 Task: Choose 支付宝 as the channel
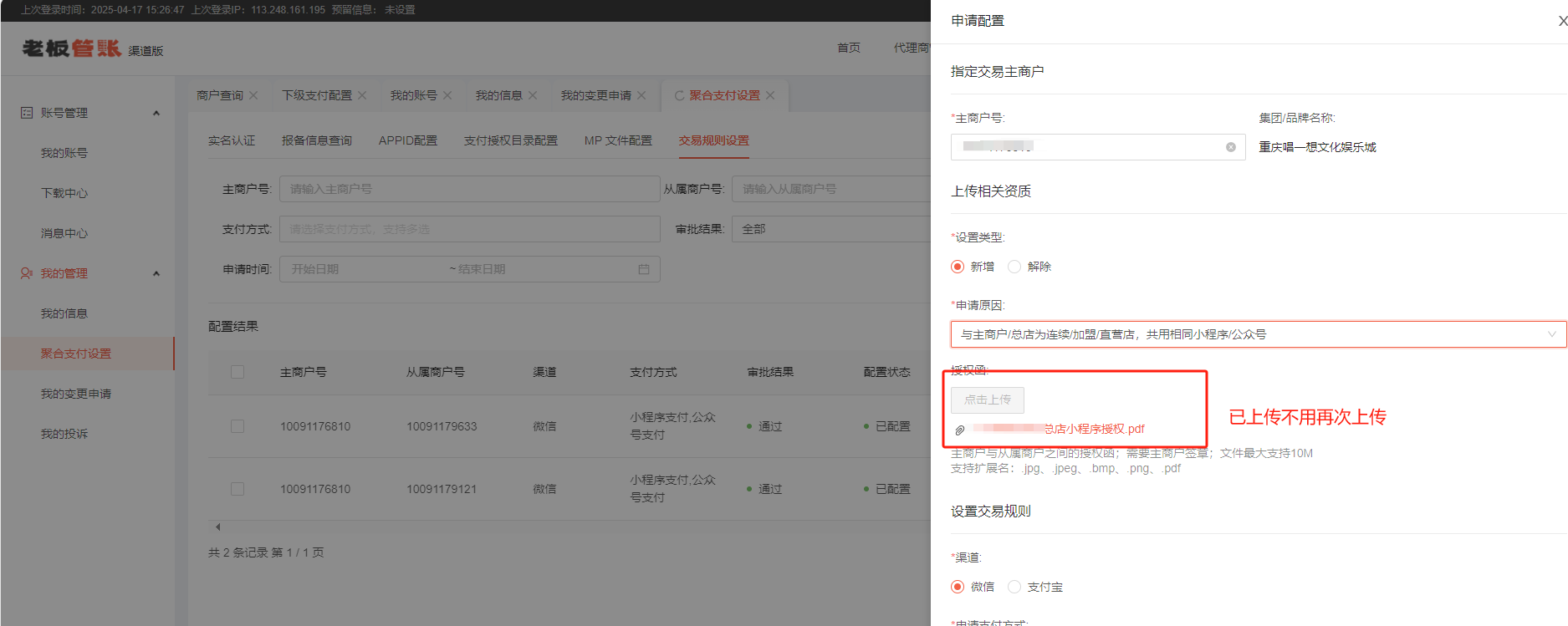click(1014, 587)
